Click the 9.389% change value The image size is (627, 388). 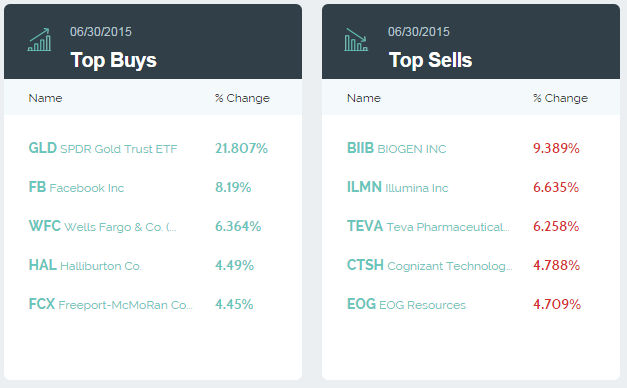point(556,148)
